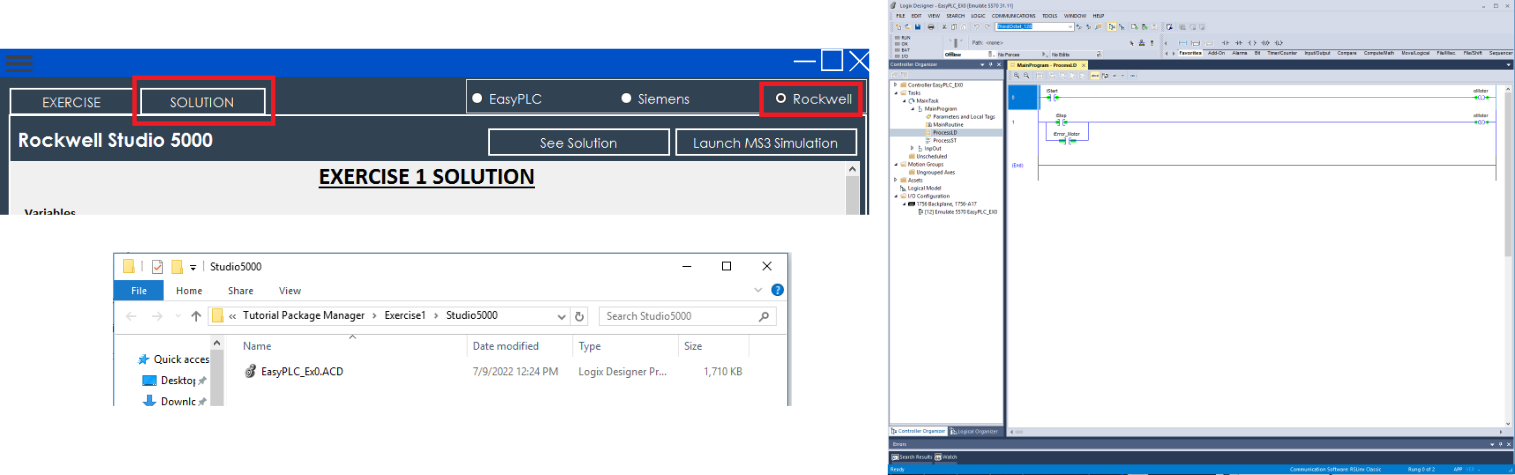This screenshot has height=475, width=1515.
Task: Select the Rockwell radio option
Action: [814, 99]
